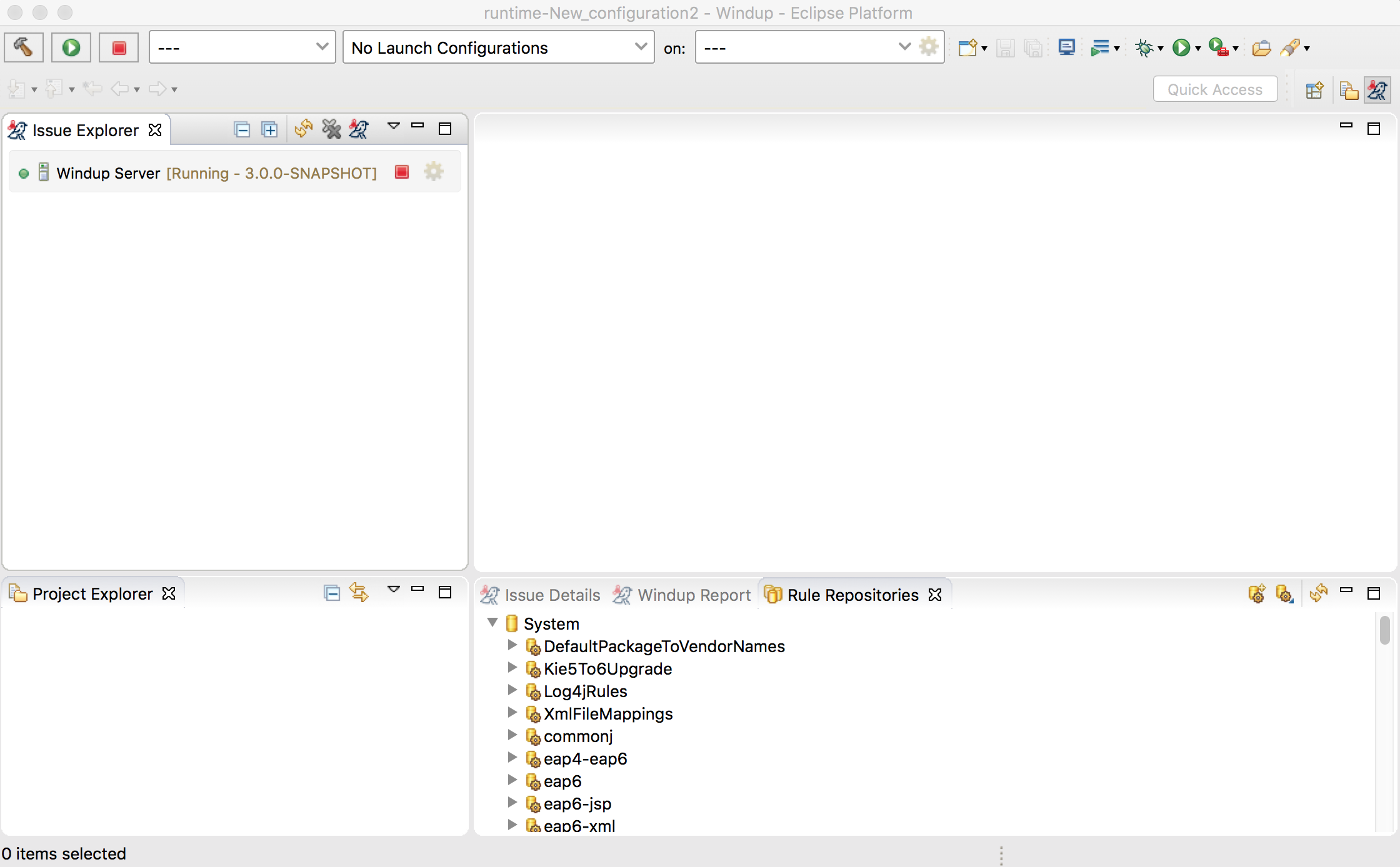Expand the Kie5To6Upgrade rule node
The width and height of the screenshot is (1400, 867).
[511, 668]
